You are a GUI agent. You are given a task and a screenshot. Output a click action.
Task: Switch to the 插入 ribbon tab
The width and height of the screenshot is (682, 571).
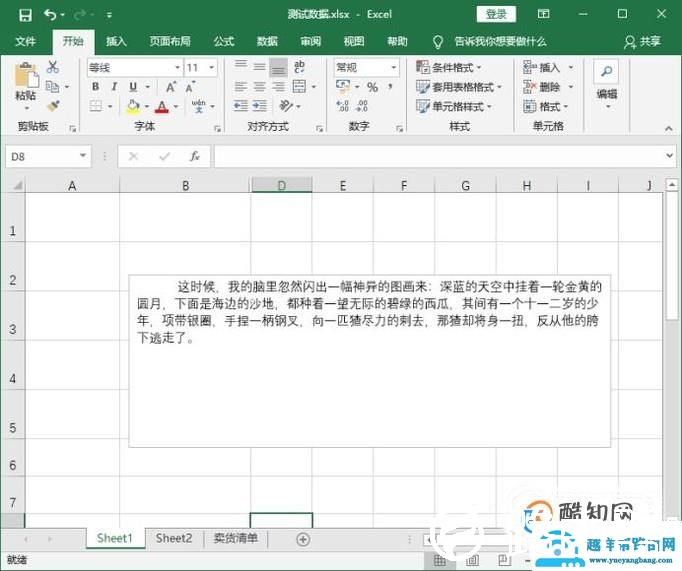116,41
